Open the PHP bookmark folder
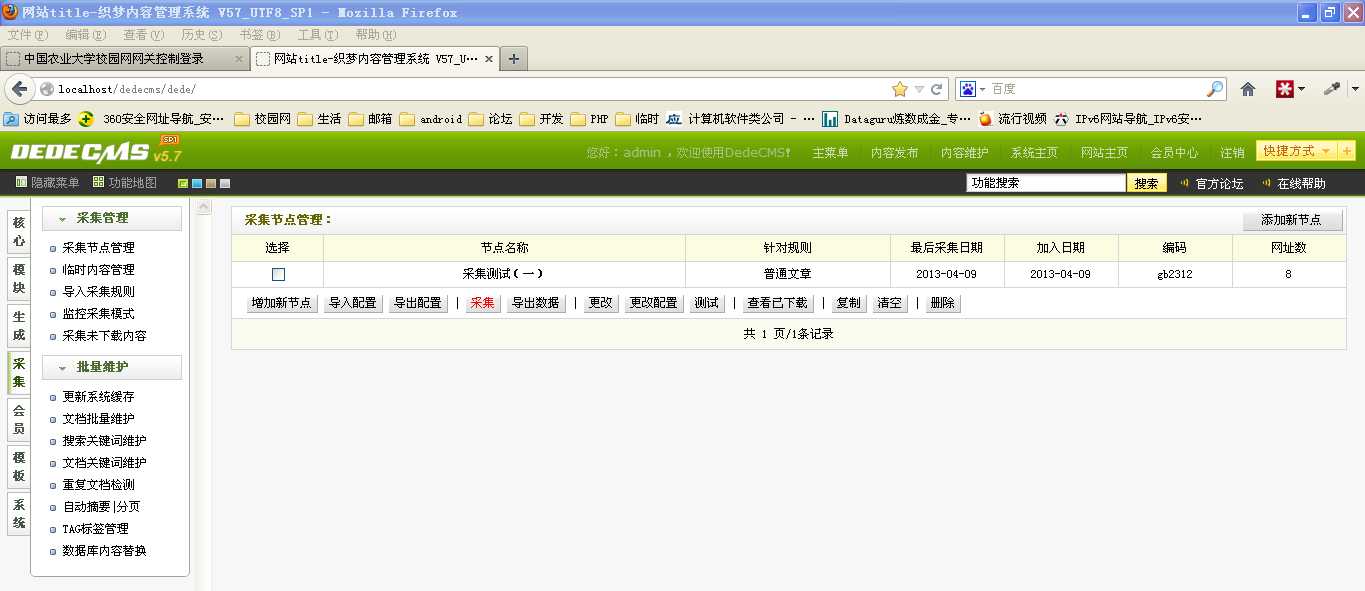The height and width of the screenshot is (591, 1365). click(590, 119)
